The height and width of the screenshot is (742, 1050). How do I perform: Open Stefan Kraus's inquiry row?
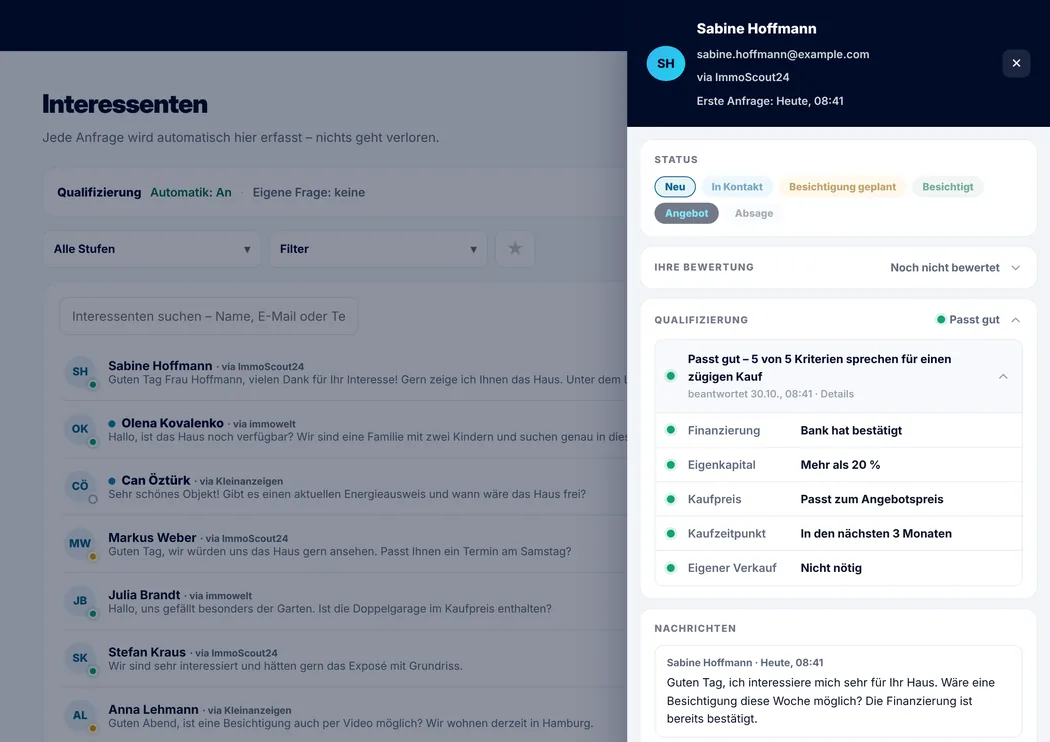[x=345, y=658]
